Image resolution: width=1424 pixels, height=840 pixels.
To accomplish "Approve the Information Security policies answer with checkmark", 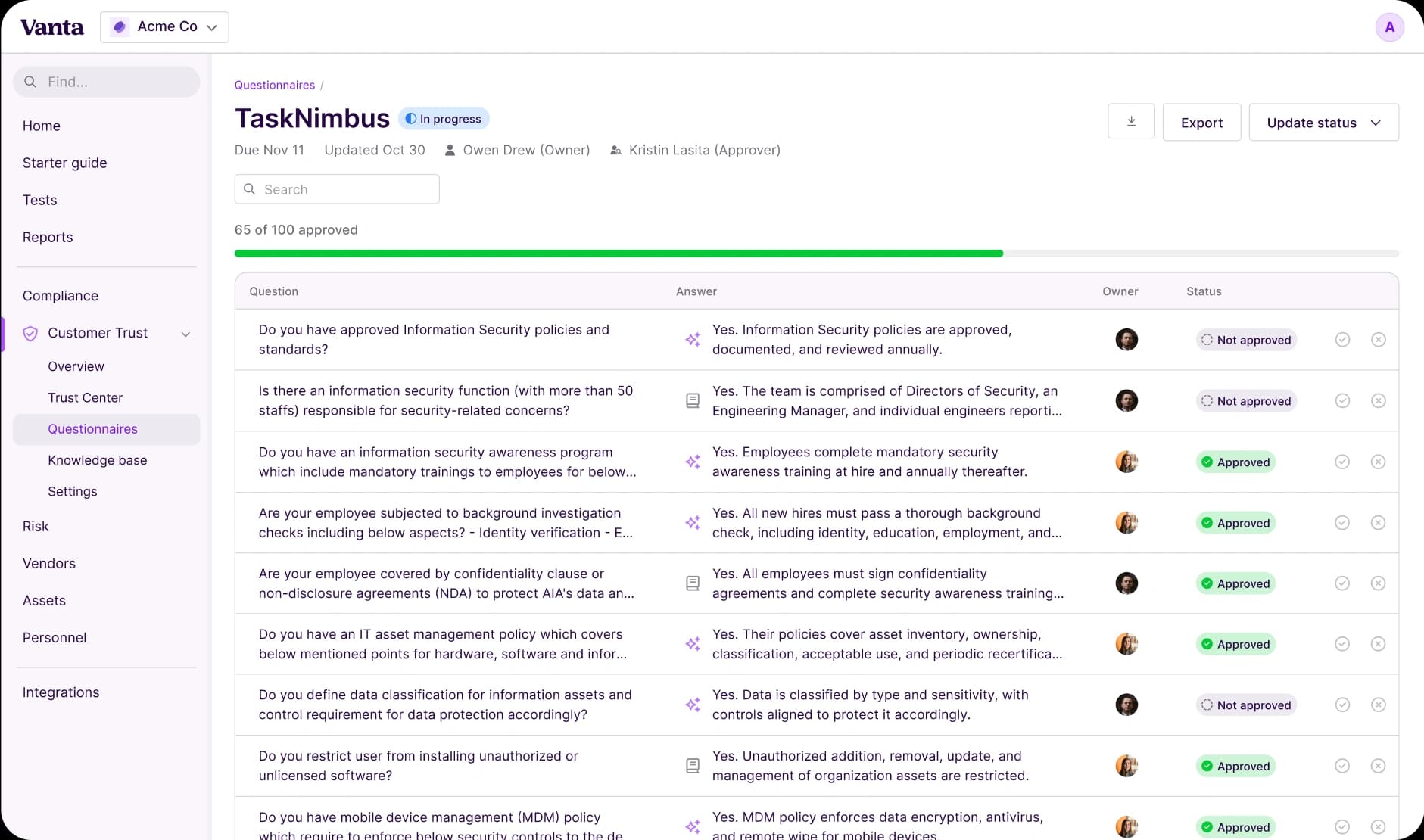I will (x=1342, y=340).
